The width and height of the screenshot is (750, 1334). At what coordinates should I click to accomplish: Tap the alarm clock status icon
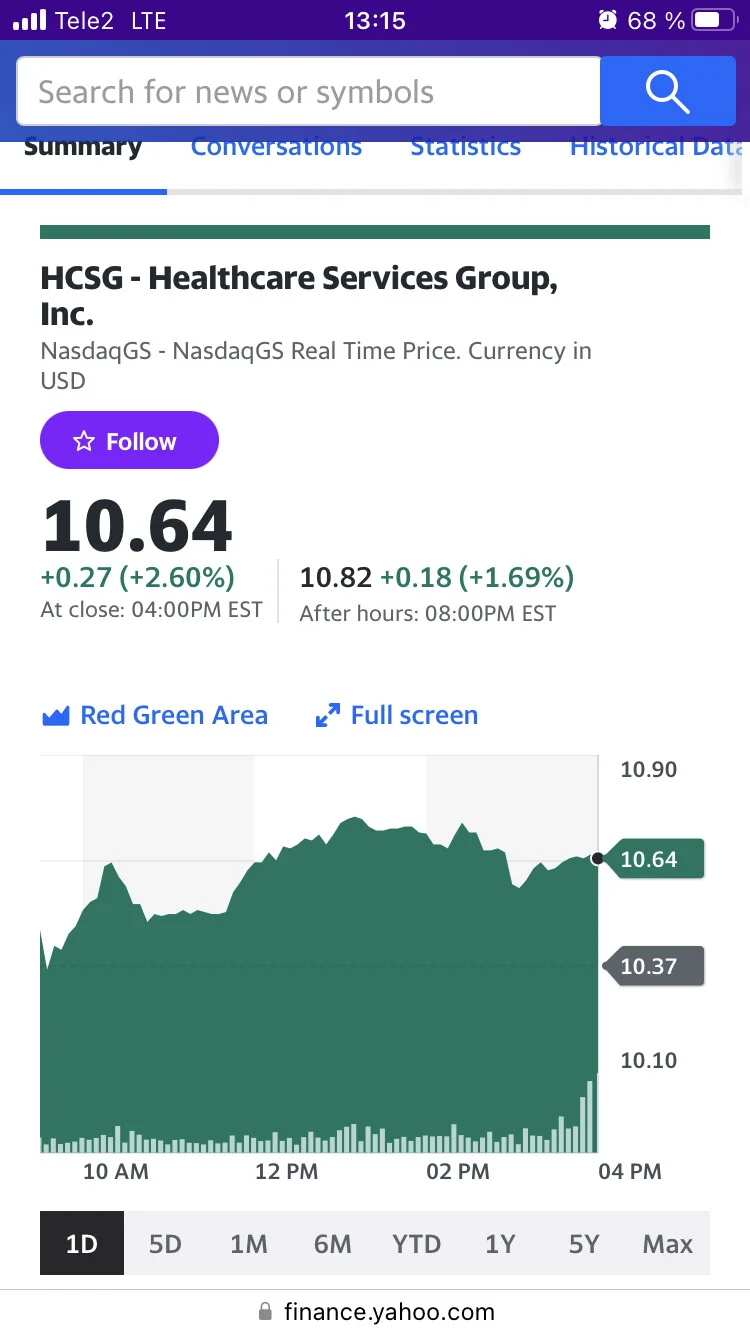tap(607, 20)
